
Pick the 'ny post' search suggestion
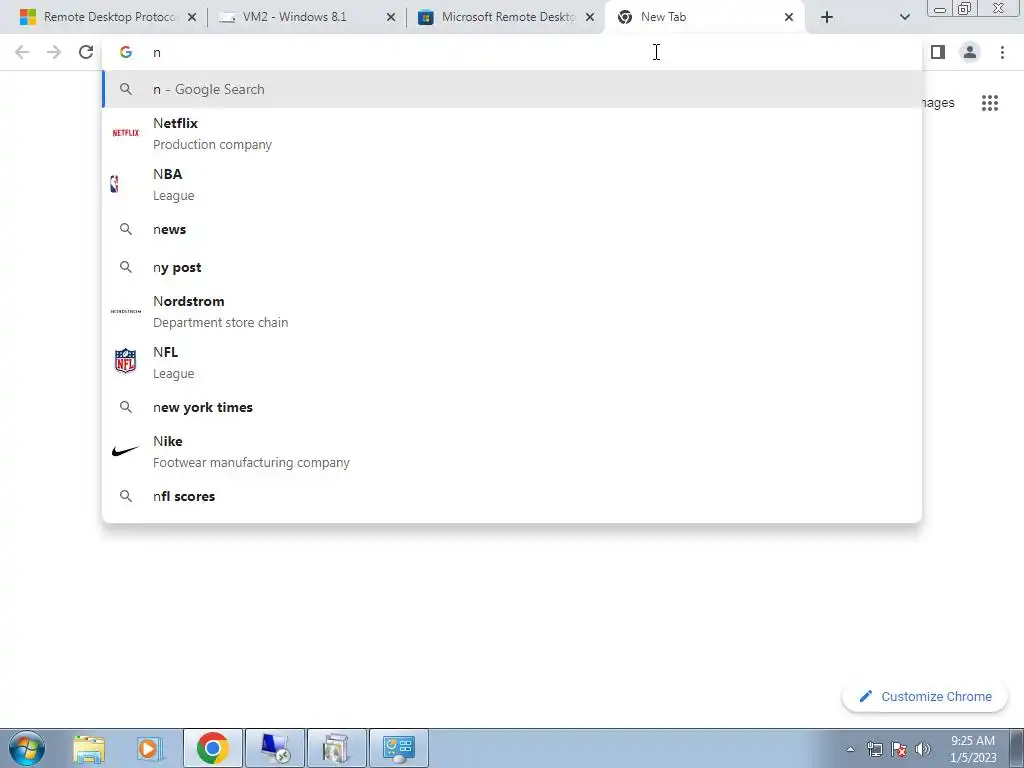(x=512, y=267)
